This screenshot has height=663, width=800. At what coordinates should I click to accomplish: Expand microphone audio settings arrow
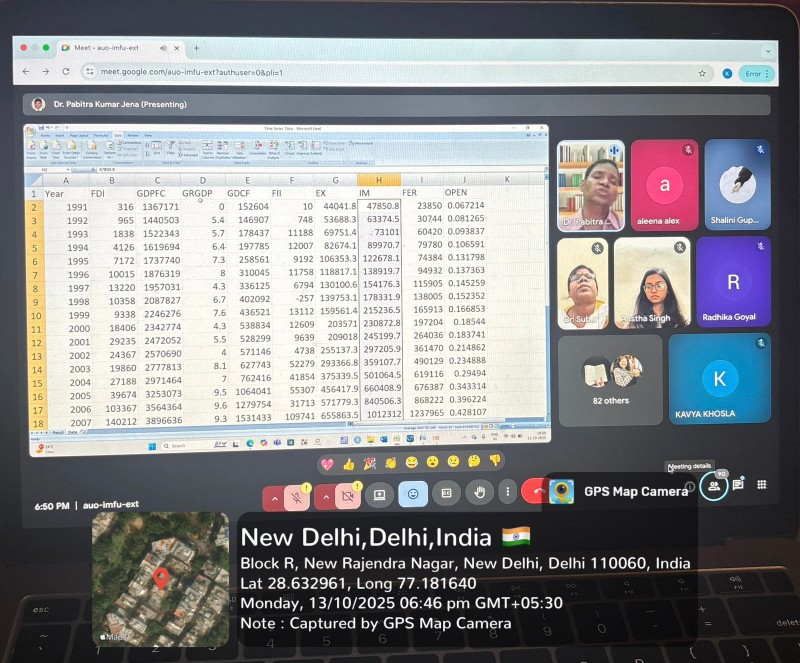(x=273, y=496)
